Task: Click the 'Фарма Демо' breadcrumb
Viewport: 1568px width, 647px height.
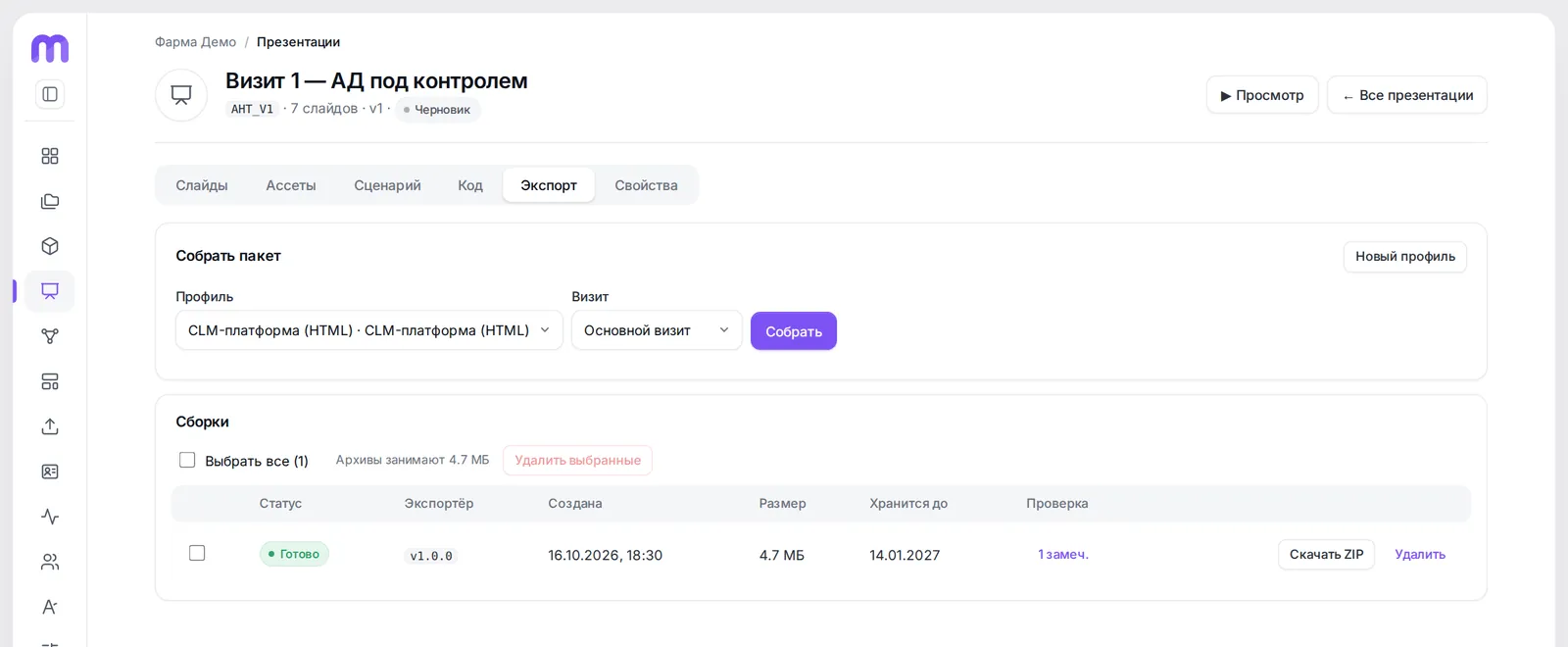Action: pyautogui.click(x=195, y=42)
